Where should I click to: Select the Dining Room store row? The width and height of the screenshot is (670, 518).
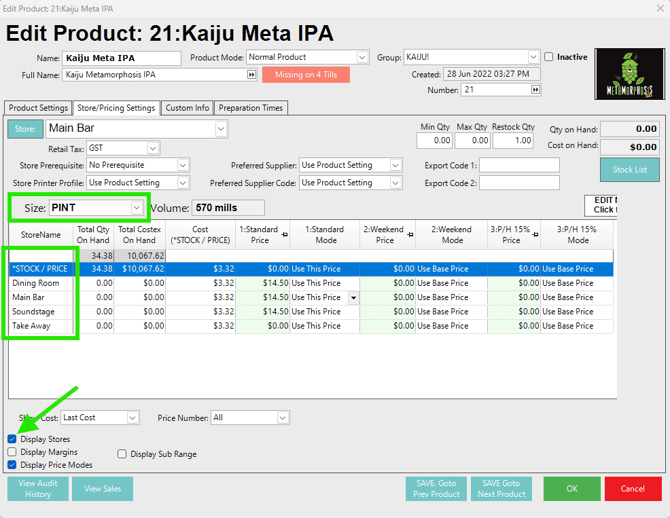pos(36,283)
